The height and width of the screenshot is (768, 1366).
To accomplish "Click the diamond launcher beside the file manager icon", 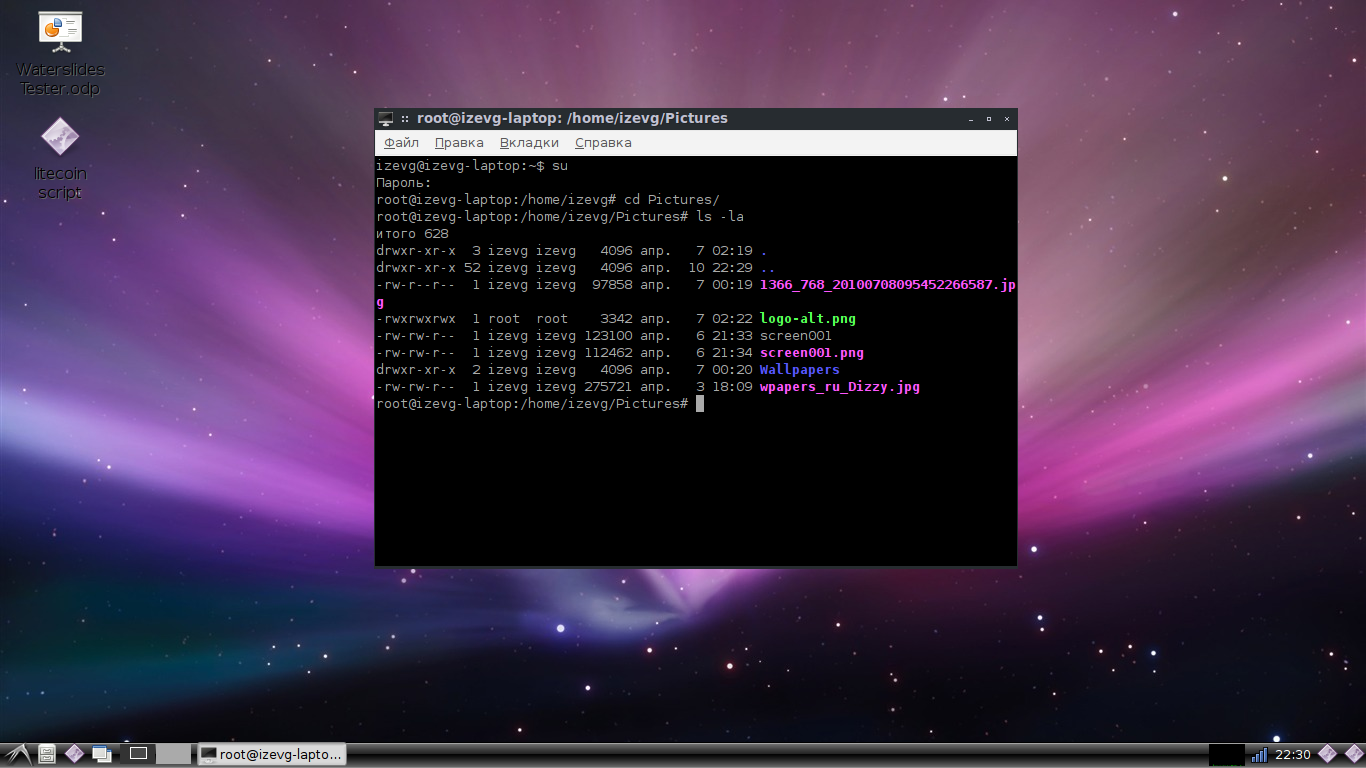I will coord(74,754).
